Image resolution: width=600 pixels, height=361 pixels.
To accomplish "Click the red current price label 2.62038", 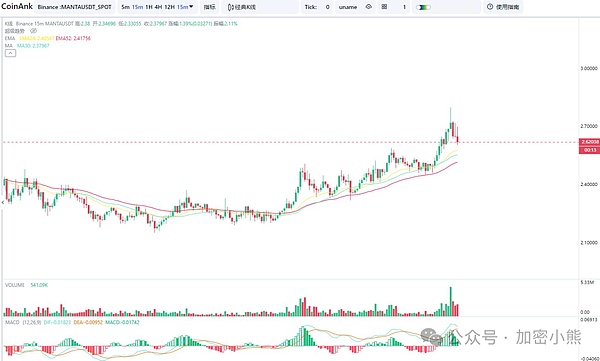I will pos(589,142).
